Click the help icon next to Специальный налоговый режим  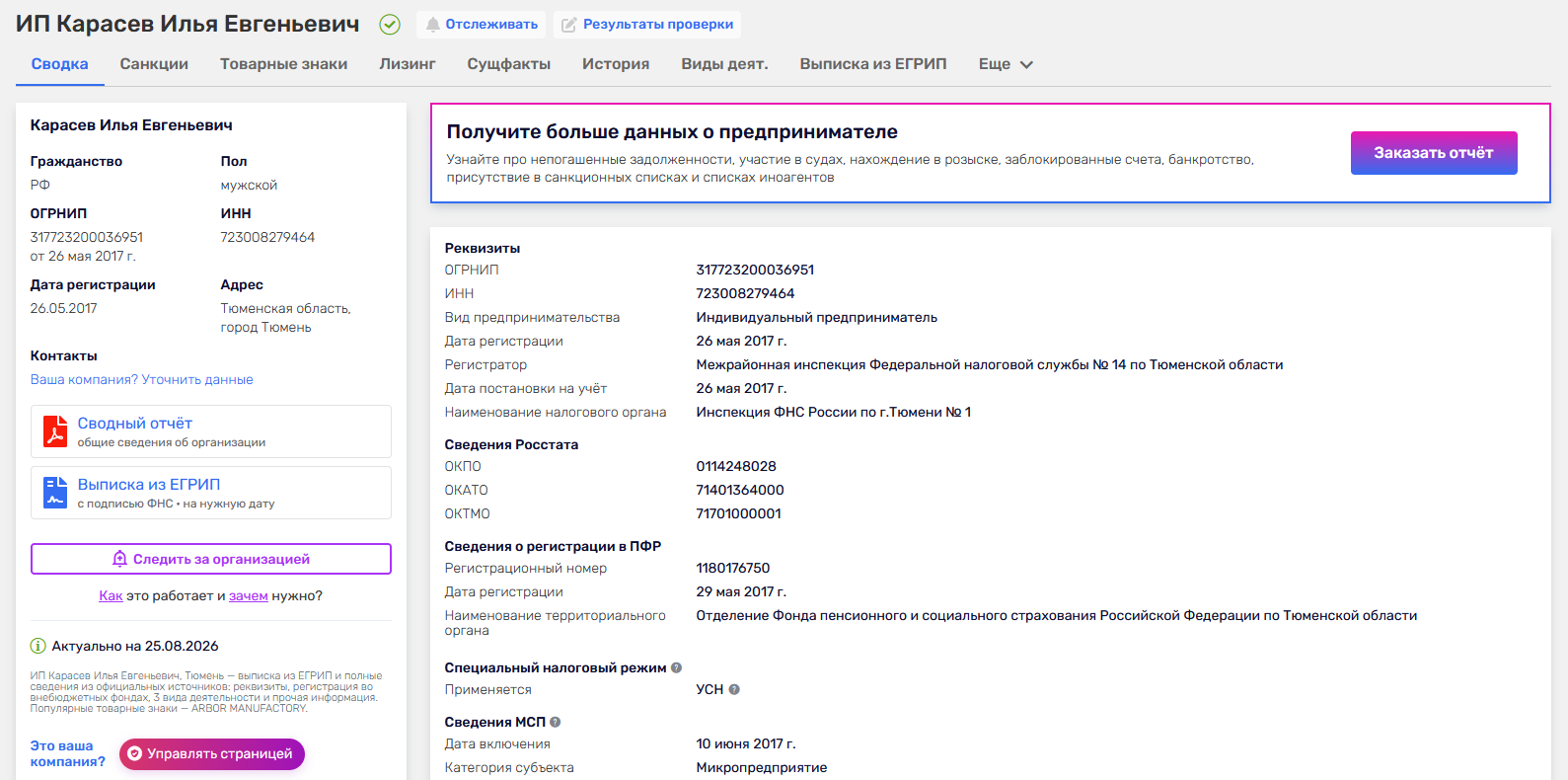(x=676, y=667)
